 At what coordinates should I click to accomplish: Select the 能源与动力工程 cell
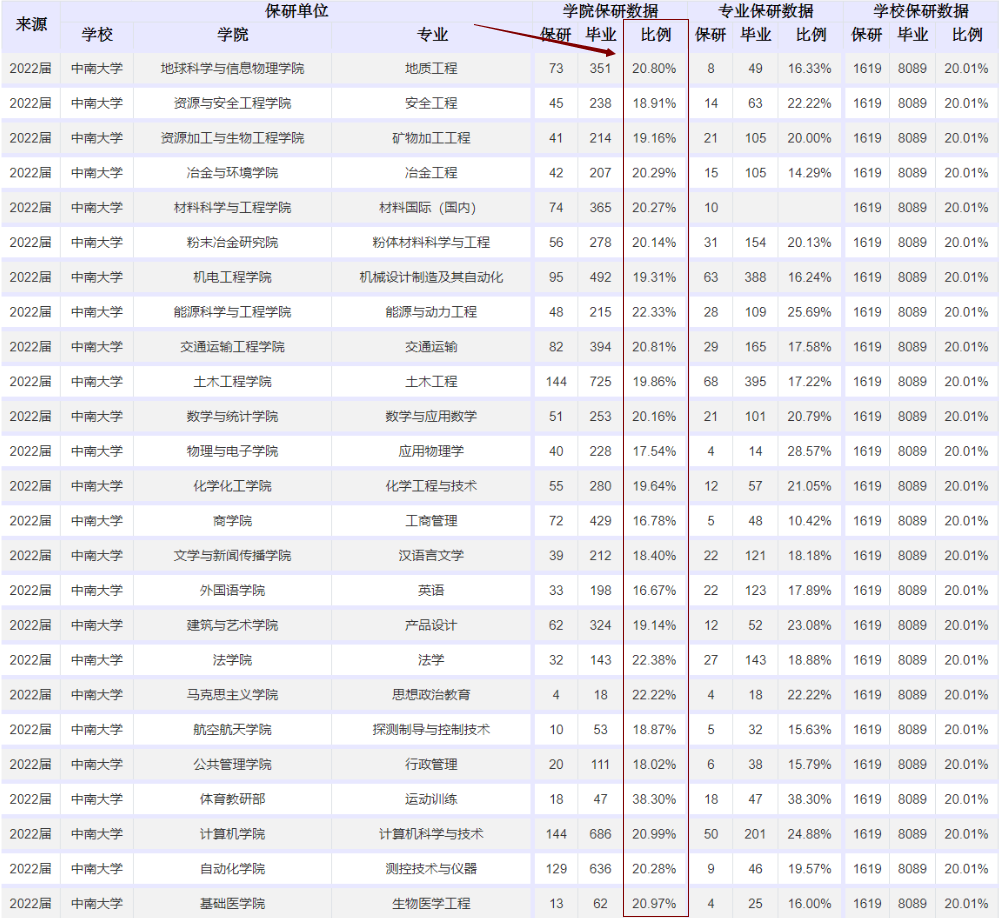point(431,312)
